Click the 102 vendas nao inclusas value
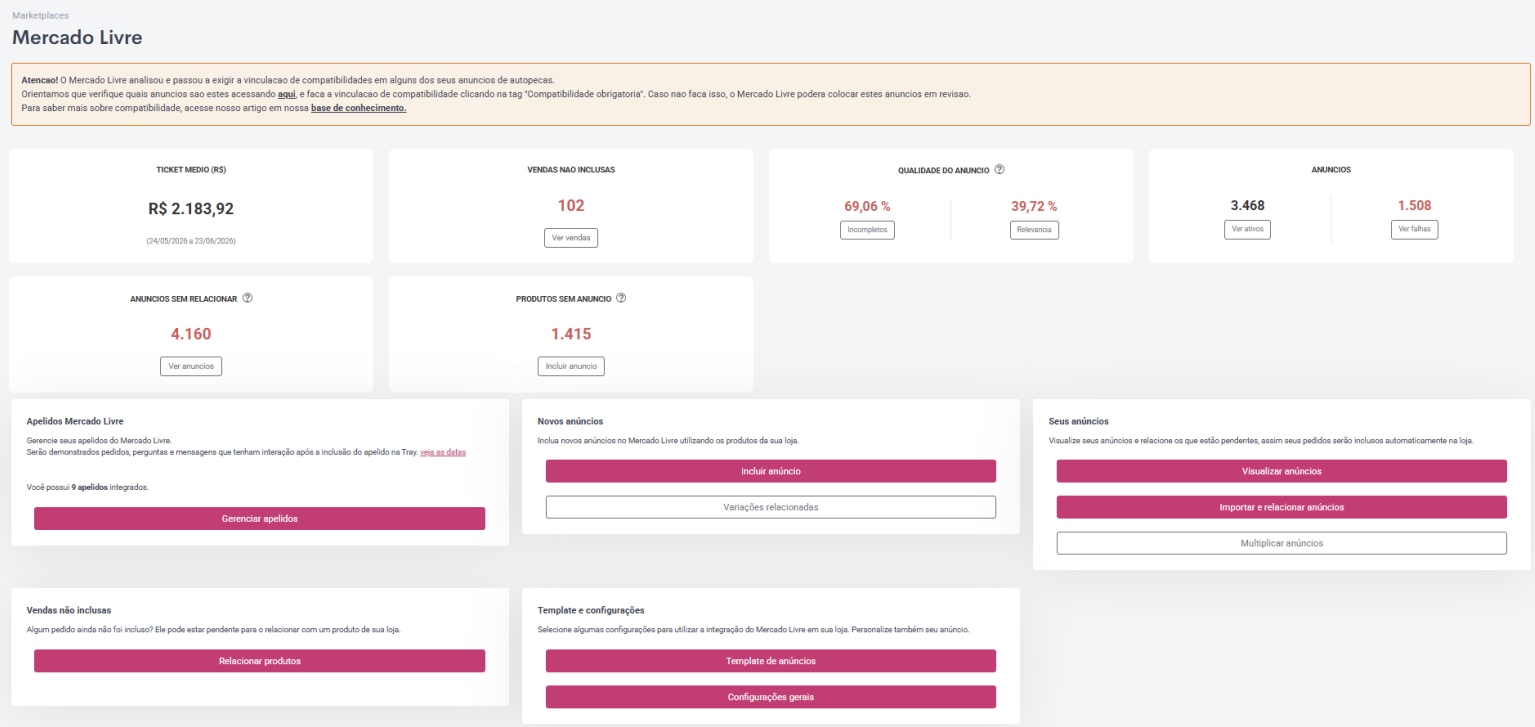1535x727 pixels. click(x=571, y=206)
